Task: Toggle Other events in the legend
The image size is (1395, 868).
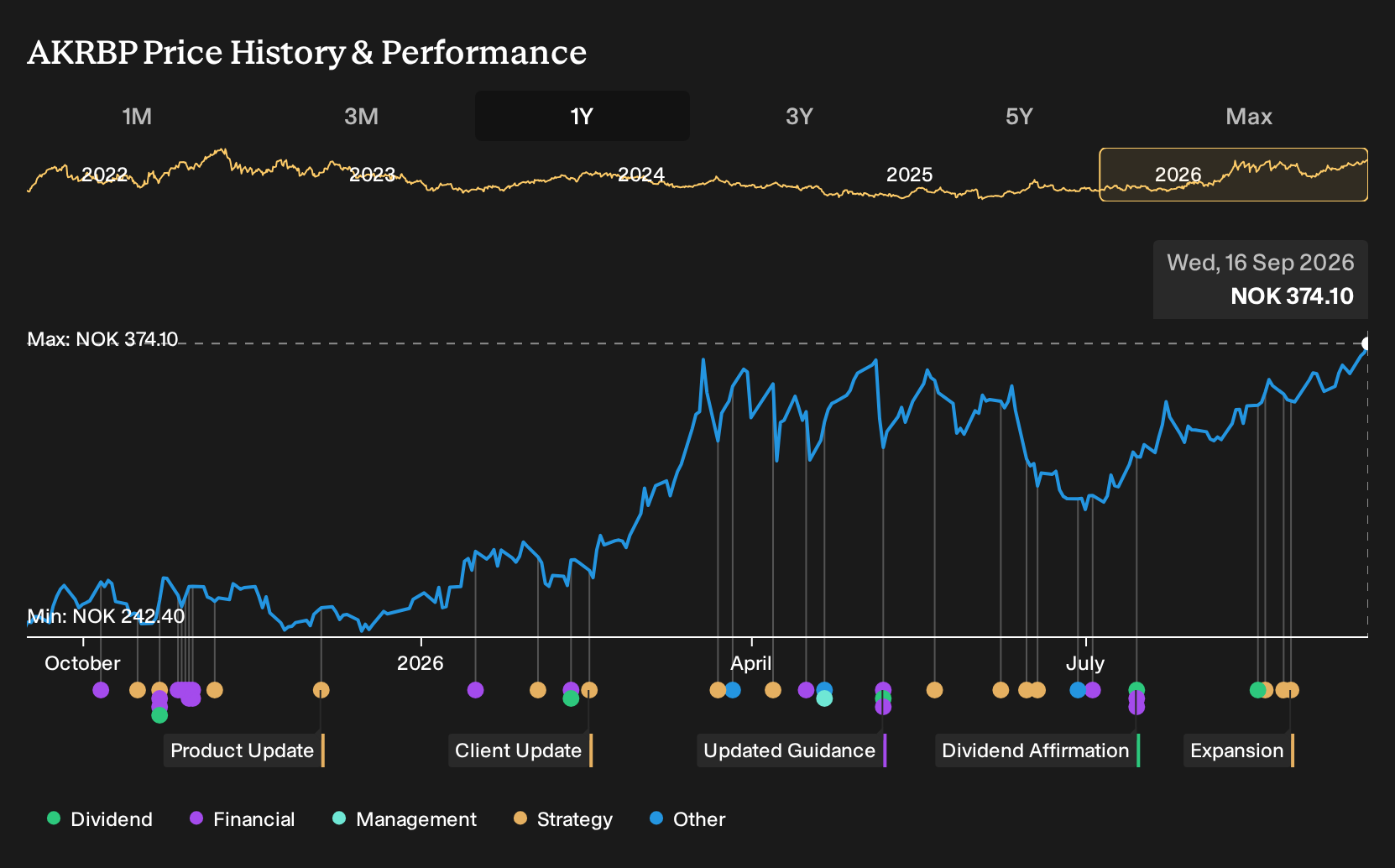Action: point(687,819)
